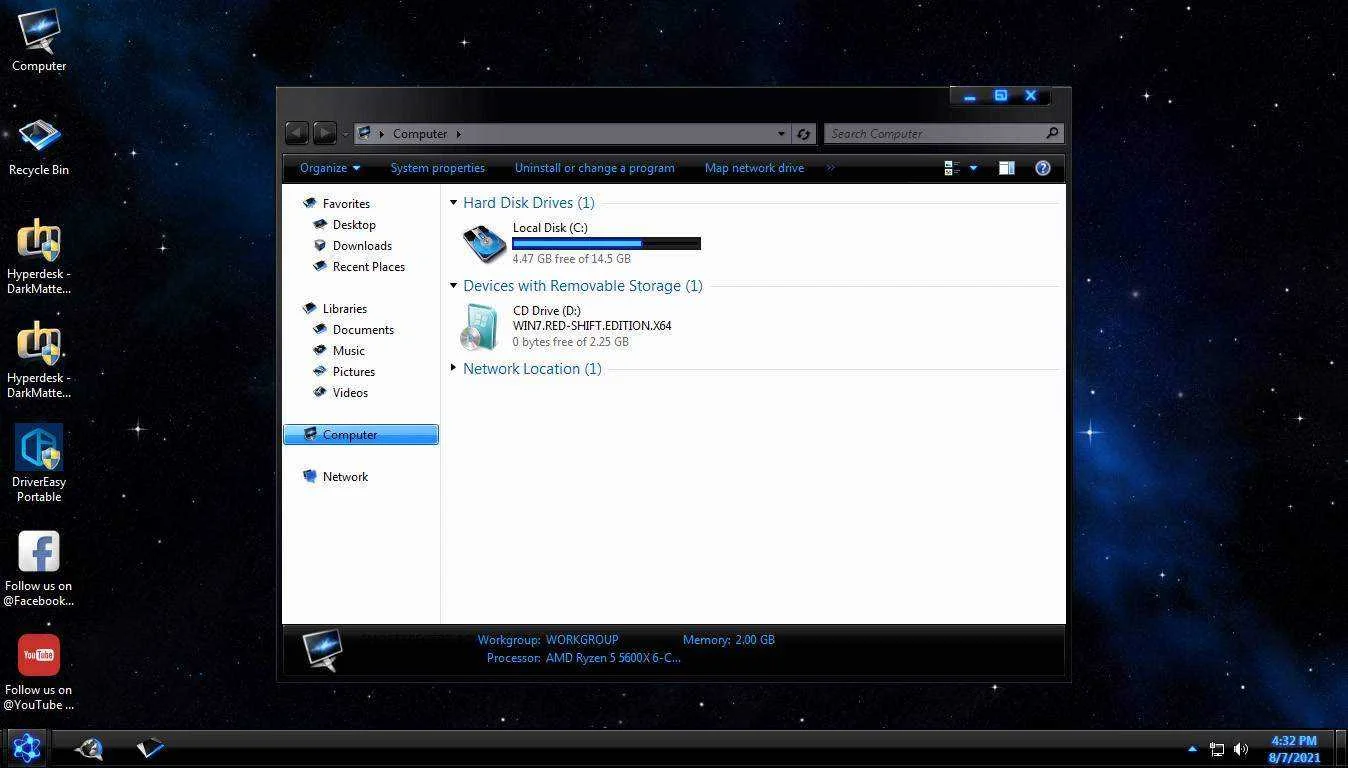1348x768 pixels.
Task: Click the Processor AMD Ryzen 5 detail
Action: click(584, 658)
